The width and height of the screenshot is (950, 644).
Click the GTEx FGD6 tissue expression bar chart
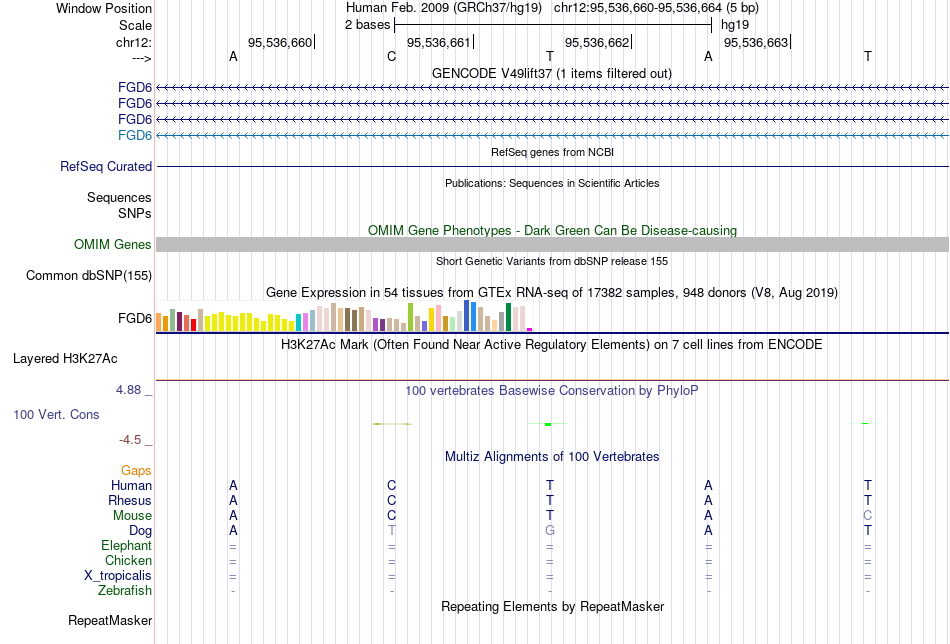point(344,316)
